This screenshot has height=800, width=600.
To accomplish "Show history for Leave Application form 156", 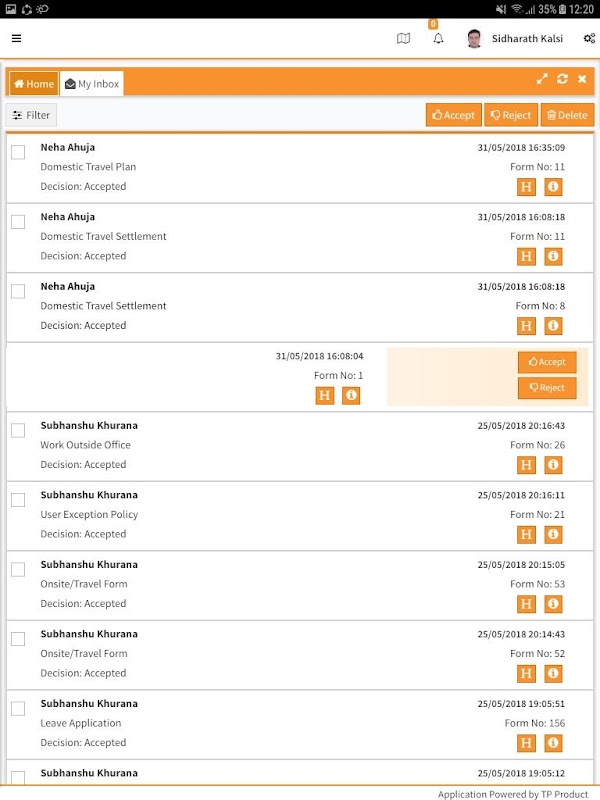I will point(527,743).
